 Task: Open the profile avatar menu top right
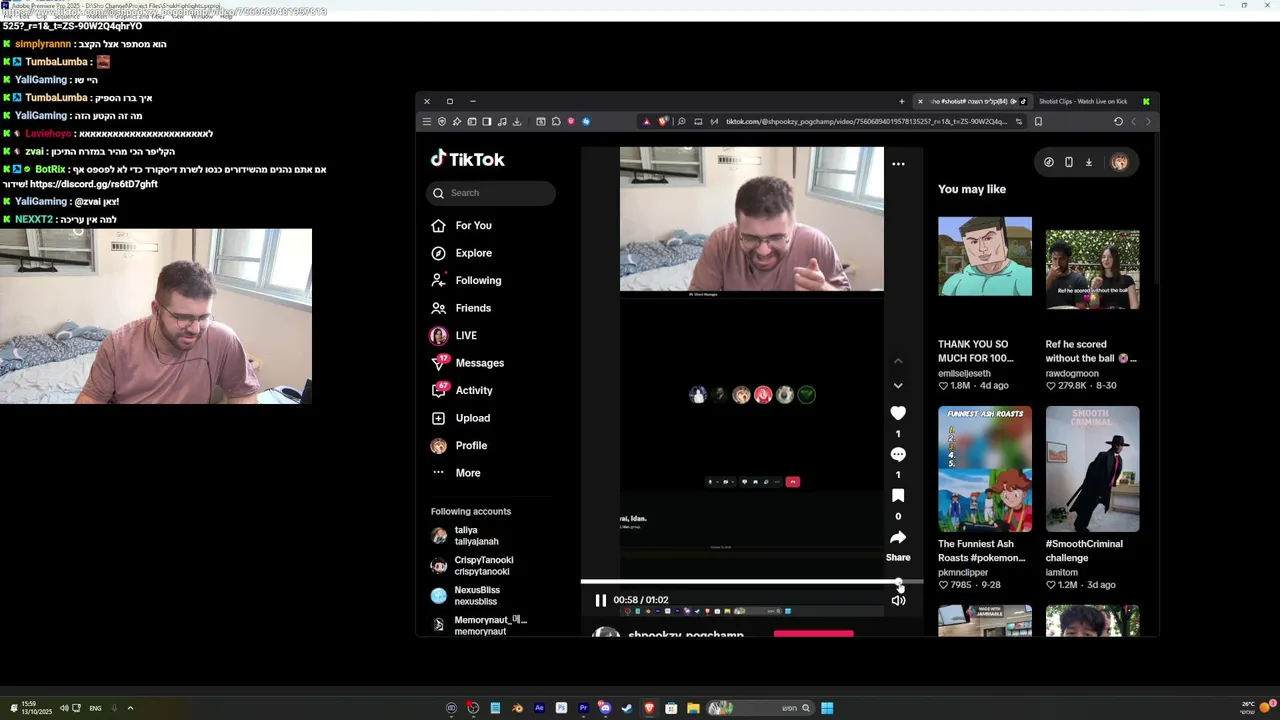click(1119, 162)
